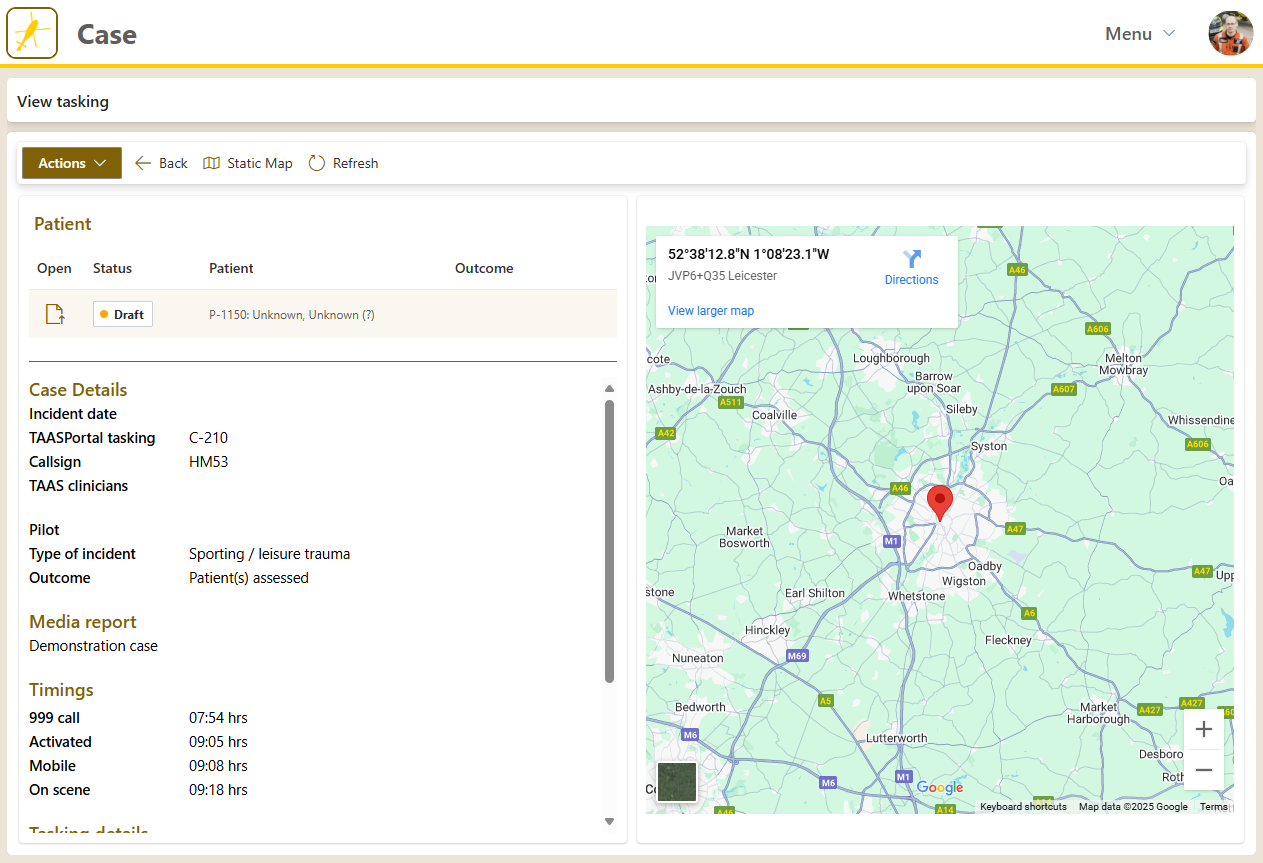Select patient P-1150 Unknown entry
The width and height of the screenshot is (1263, 863).
(x=291, y=315)
